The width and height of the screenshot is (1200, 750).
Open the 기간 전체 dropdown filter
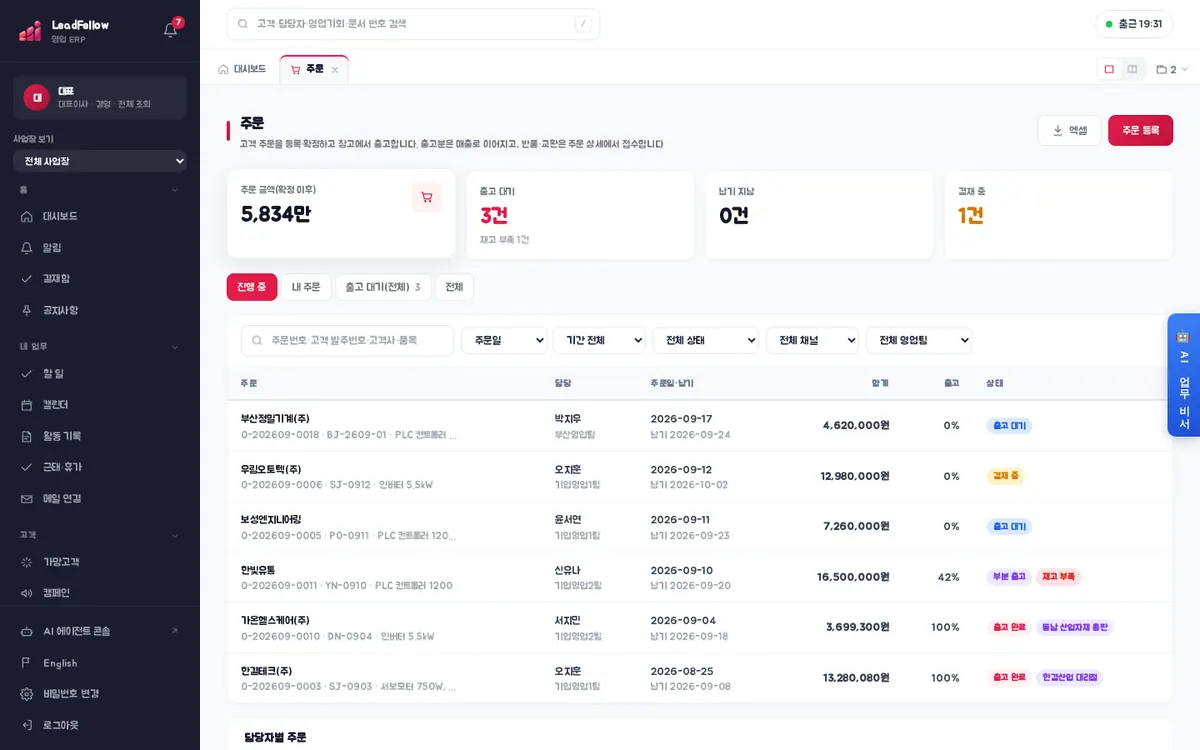pyautogui.click(x=599, y=340)
